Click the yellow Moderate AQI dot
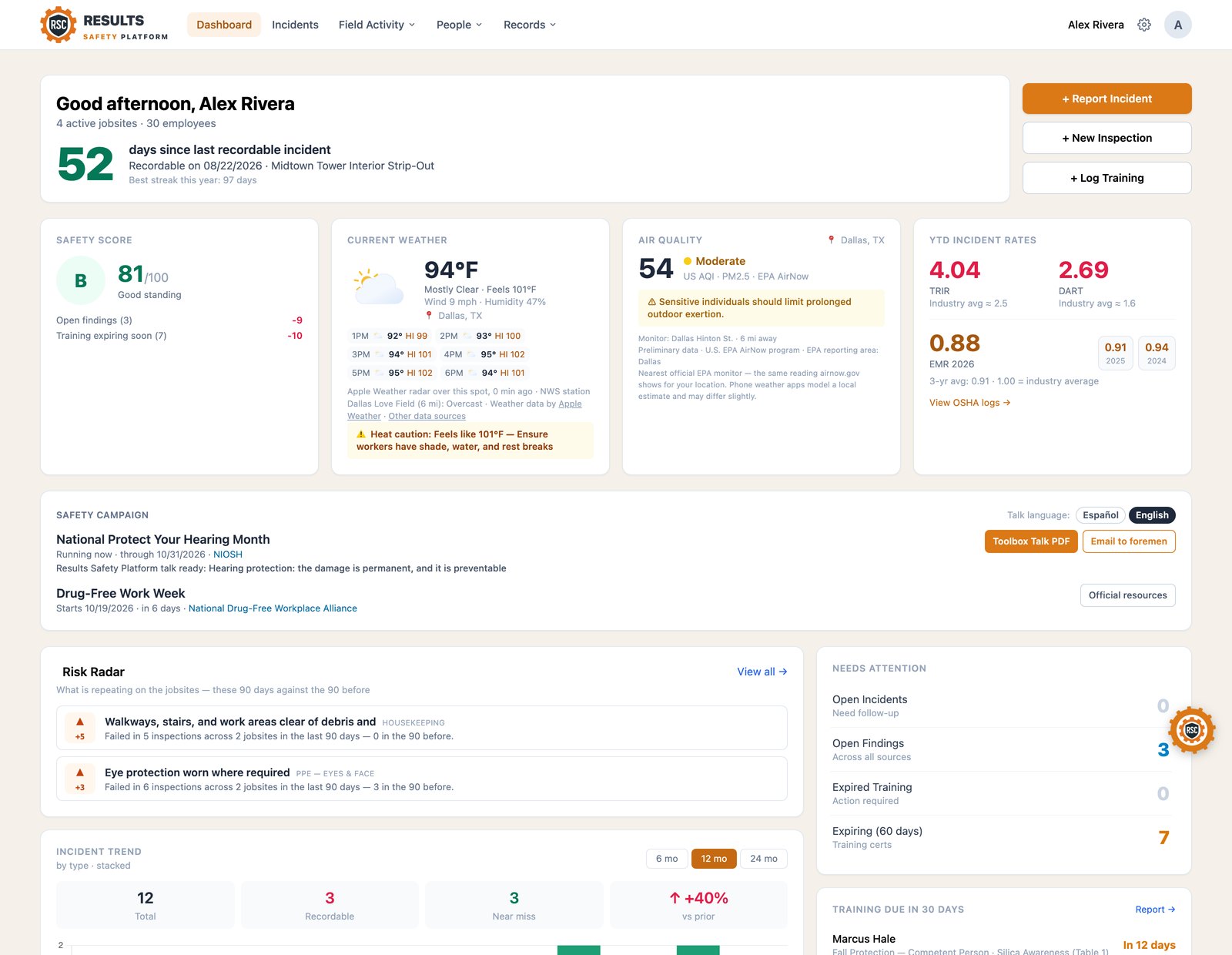Viewport: 1232px width, 955px height. [x=688, y=261]
